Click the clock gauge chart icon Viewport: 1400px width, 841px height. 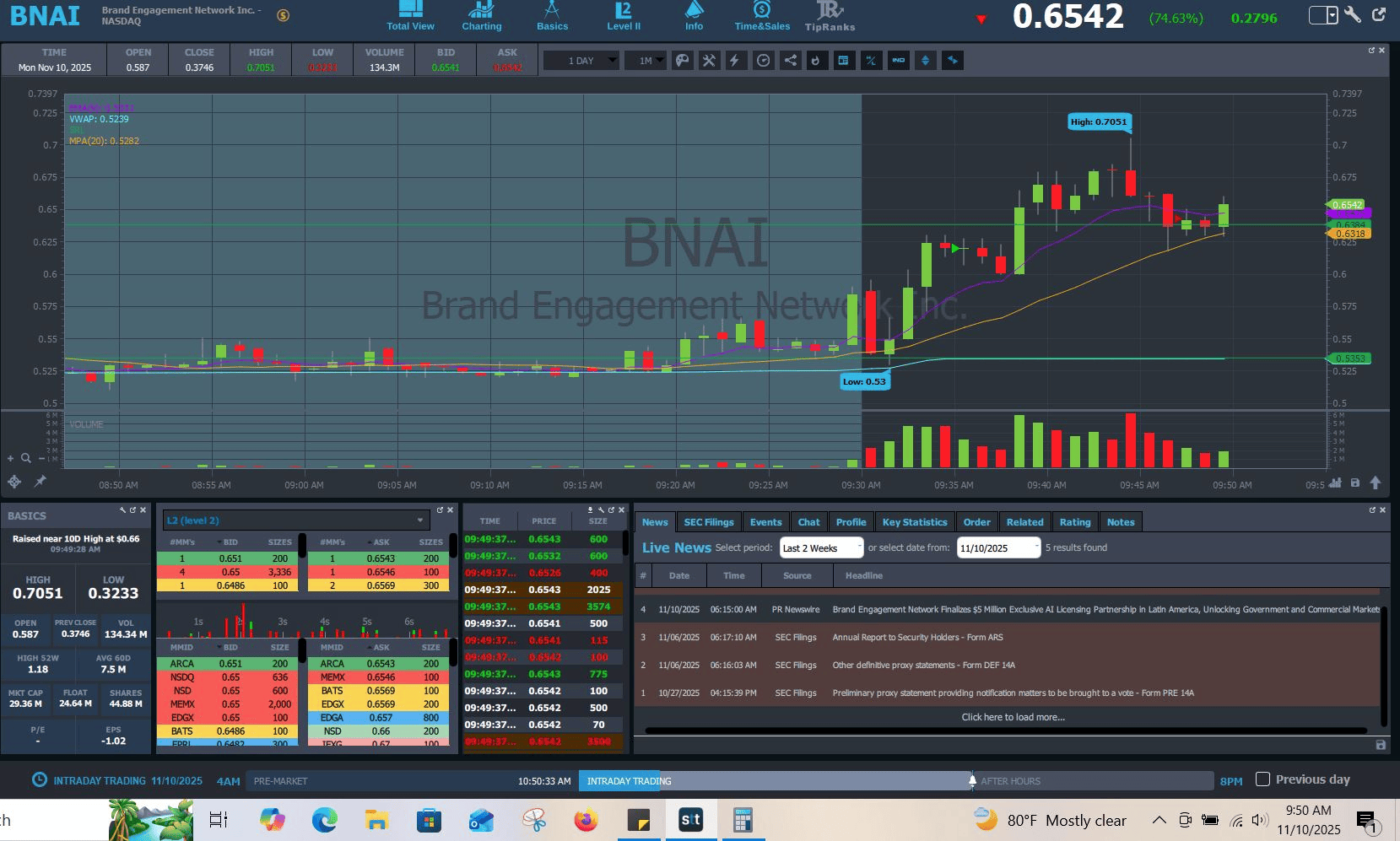click(763, 61)
